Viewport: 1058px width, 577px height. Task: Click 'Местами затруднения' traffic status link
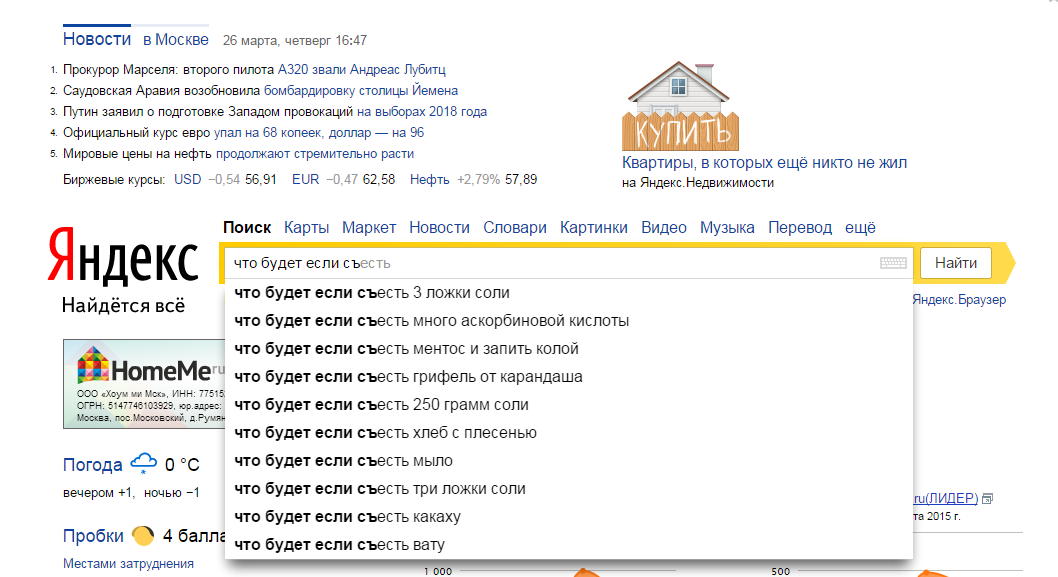click(128, 564)
